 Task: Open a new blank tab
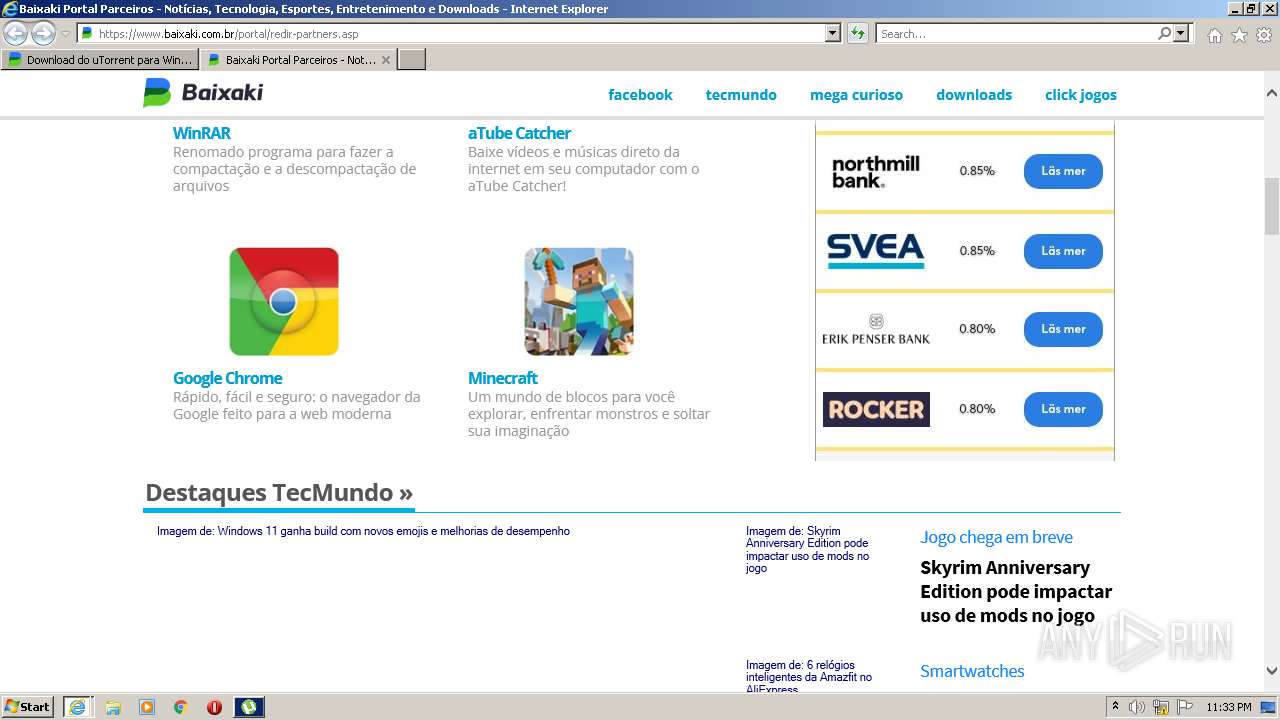click(412, 60)
